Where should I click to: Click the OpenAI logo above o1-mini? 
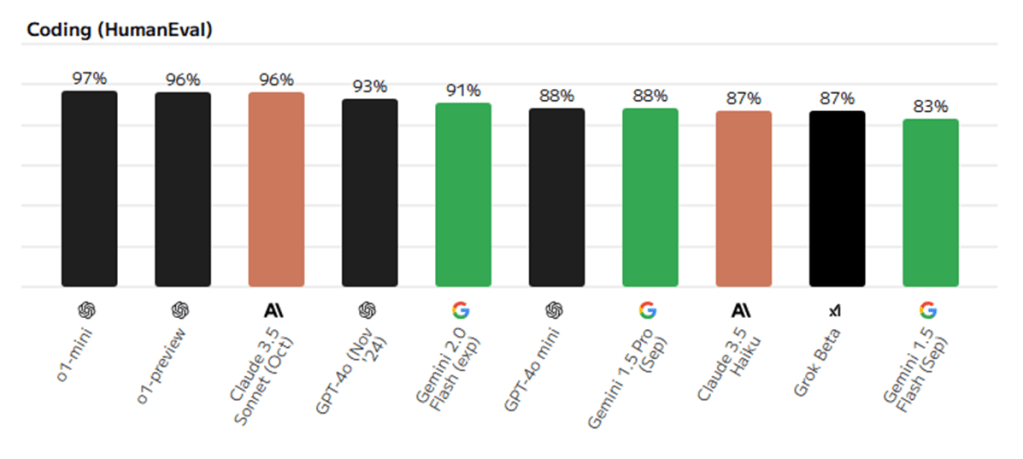tap(88, 310)
